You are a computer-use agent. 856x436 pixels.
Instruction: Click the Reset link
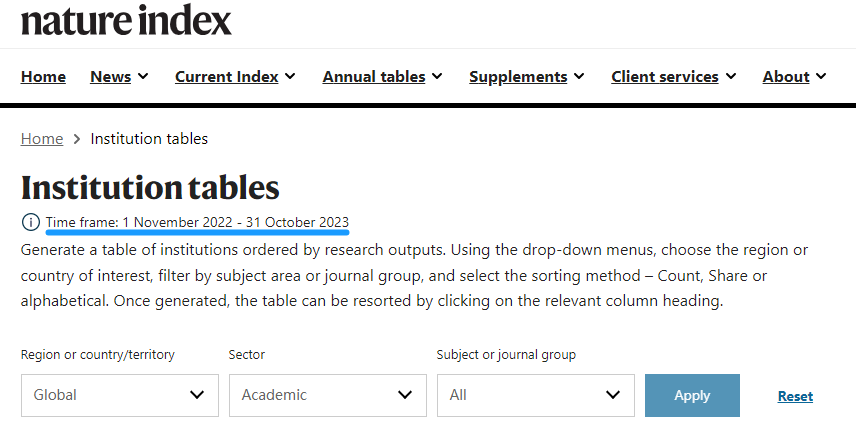coord(795,396)
